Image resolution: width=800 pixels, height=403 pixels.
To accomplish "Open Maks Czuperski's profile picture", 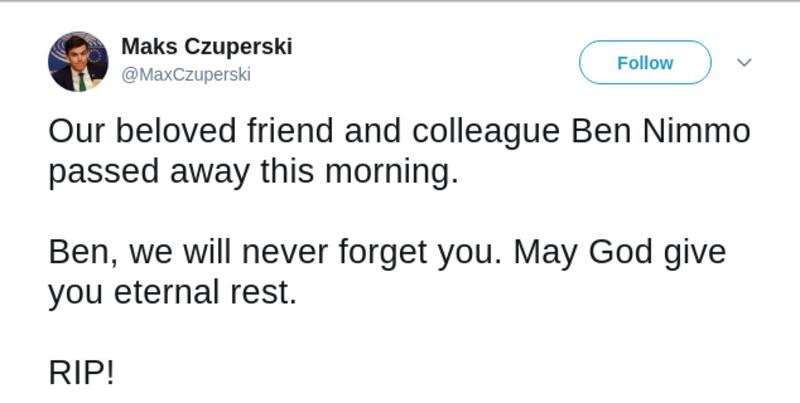I will coord(78,62).
